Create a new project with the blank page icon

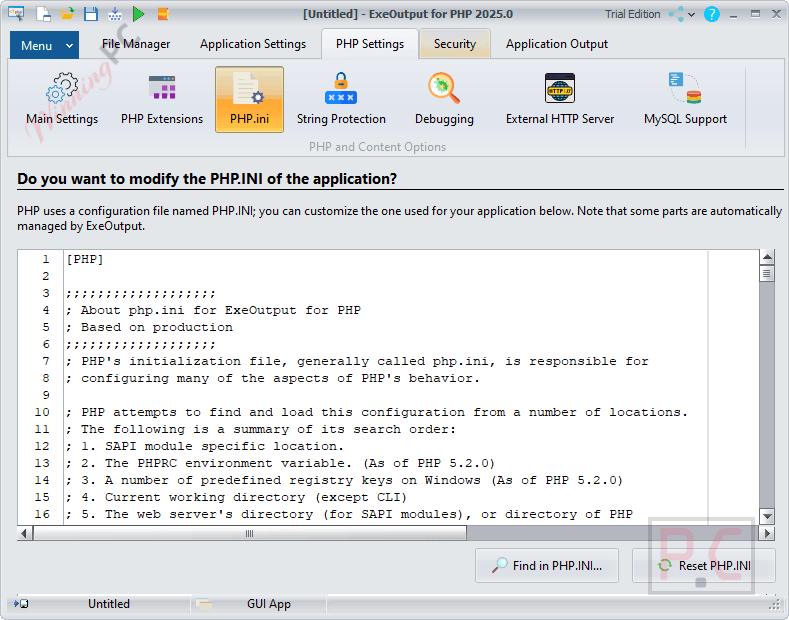coord(43,14)
